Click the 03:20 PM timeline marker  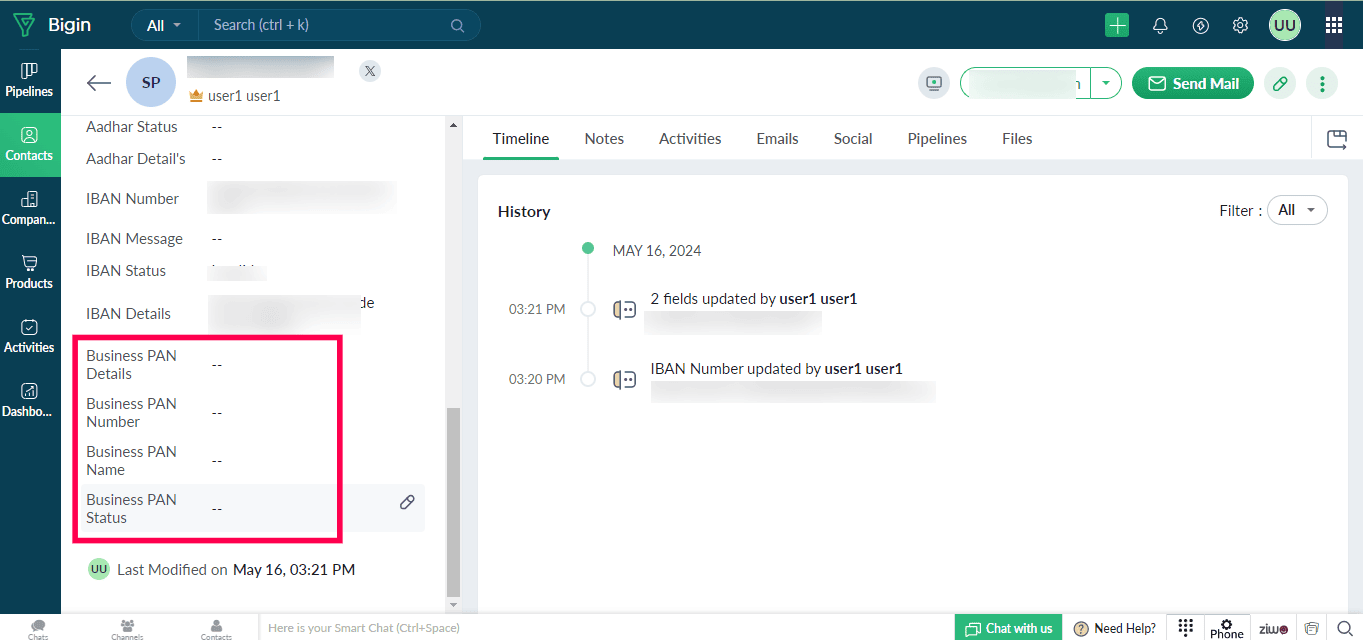click(588, 379)
